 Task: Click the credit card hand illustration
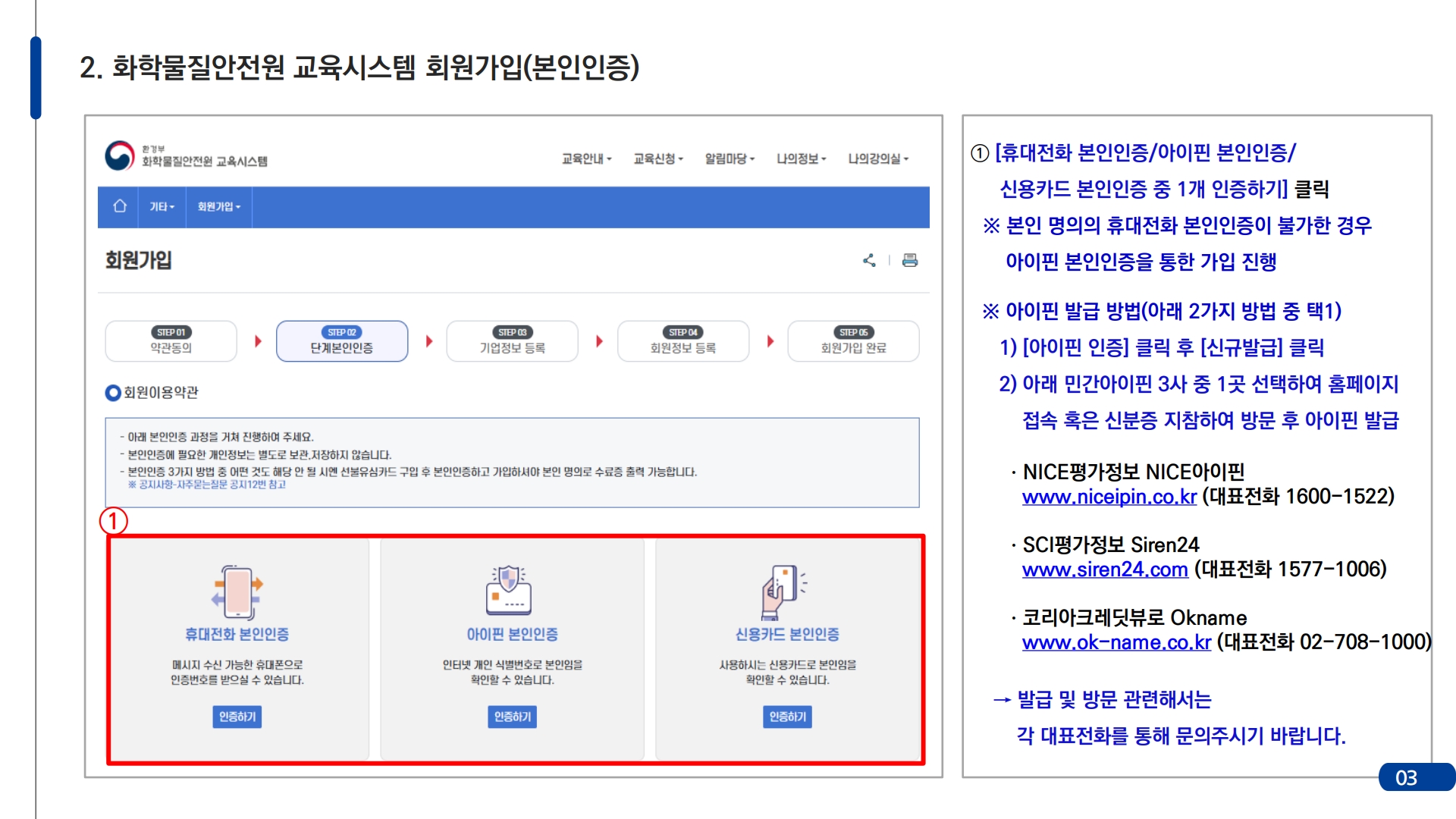(784, 591)
